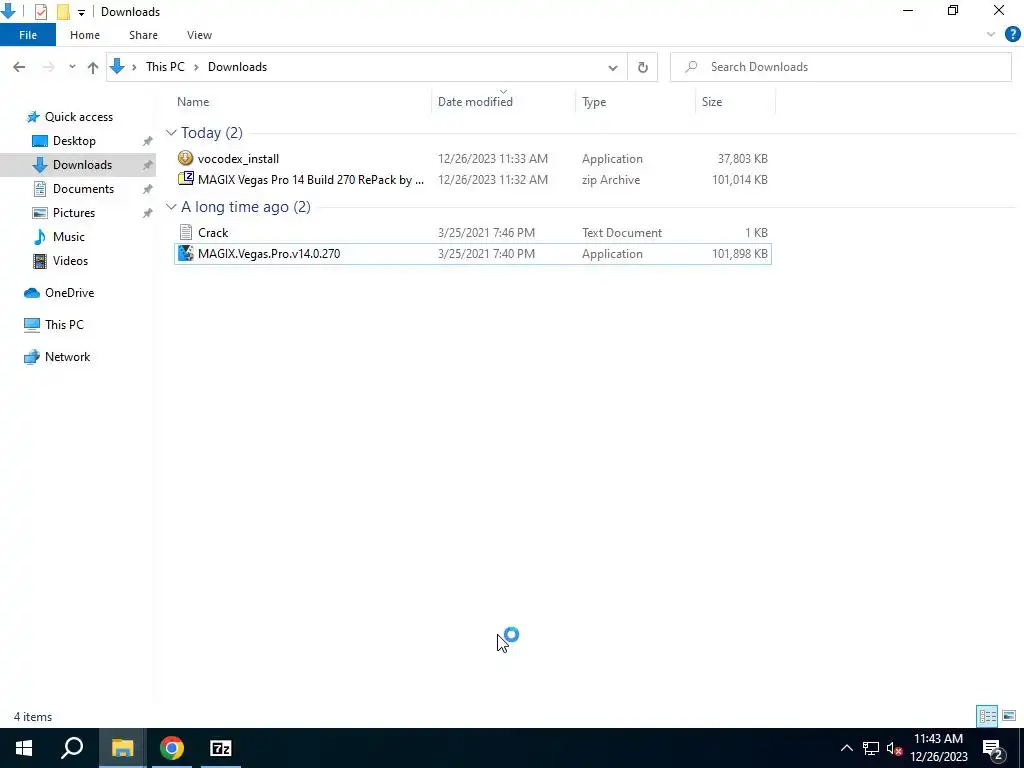This screenshot has width=1024, height=768.
Task: Show hidden system tray icons
Action: (846, 748)
